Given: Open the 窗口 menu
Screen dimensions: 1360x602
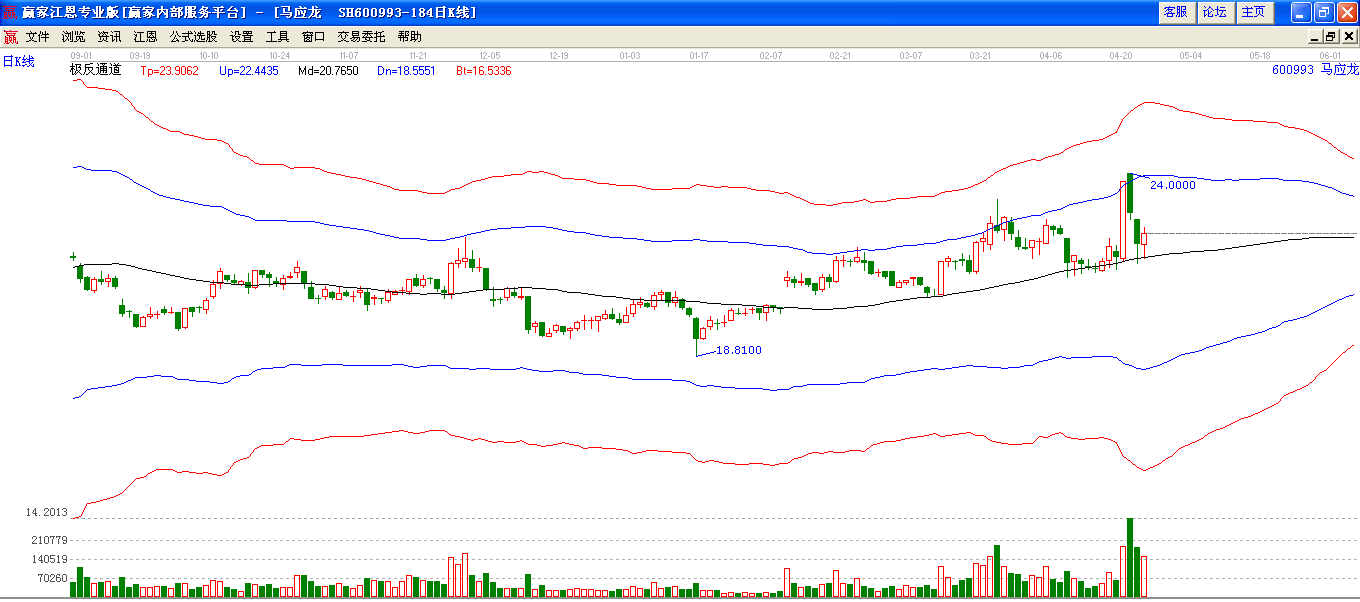Looking at the screenshot, I should (x=314, y=37).
